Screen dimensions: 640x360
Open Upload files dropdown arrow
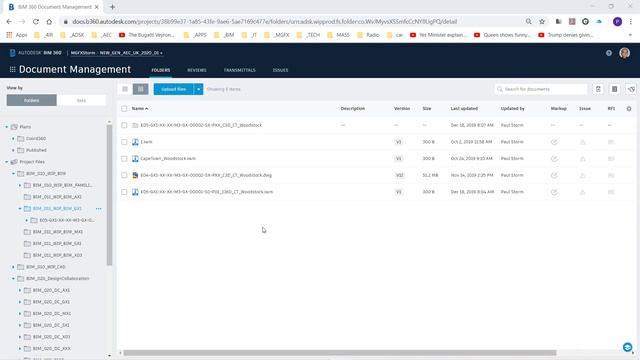[198, 89]
